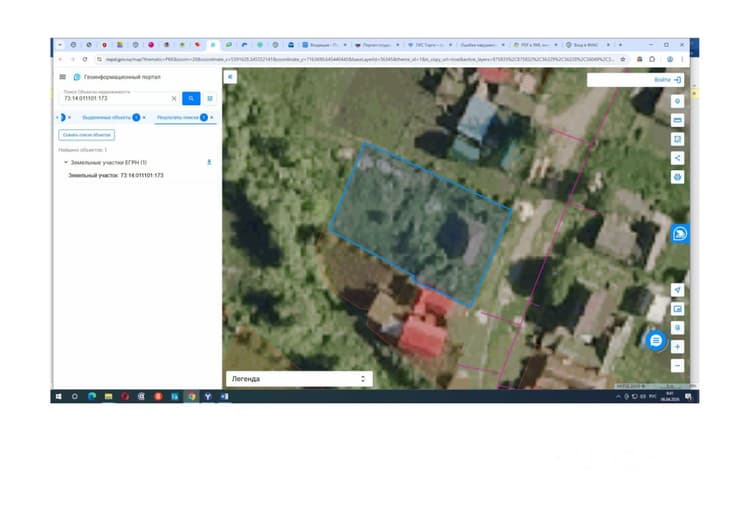Click the blue search magnifier button
The width and height of the screenshot is (750, 531).
click(x=191, y=98)
